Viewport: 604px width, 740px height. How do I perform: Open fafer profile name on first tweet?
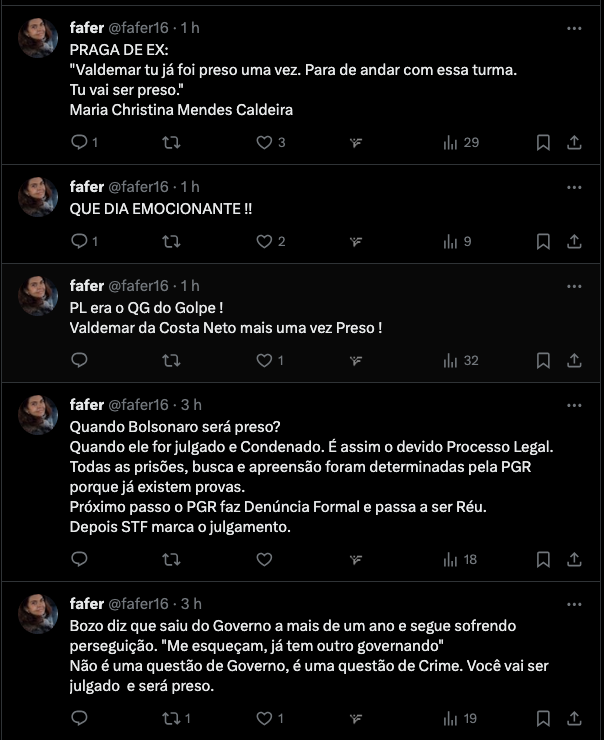pos(86,29)
